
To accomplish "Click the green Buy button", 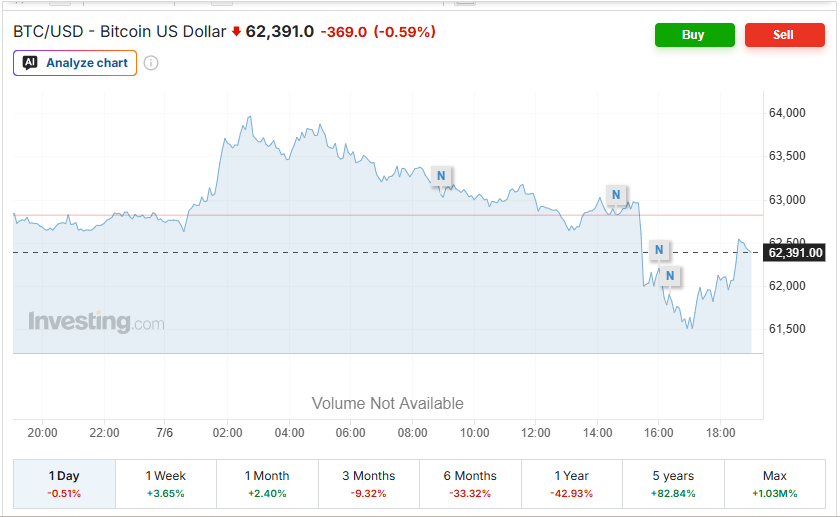I will 695,35.
